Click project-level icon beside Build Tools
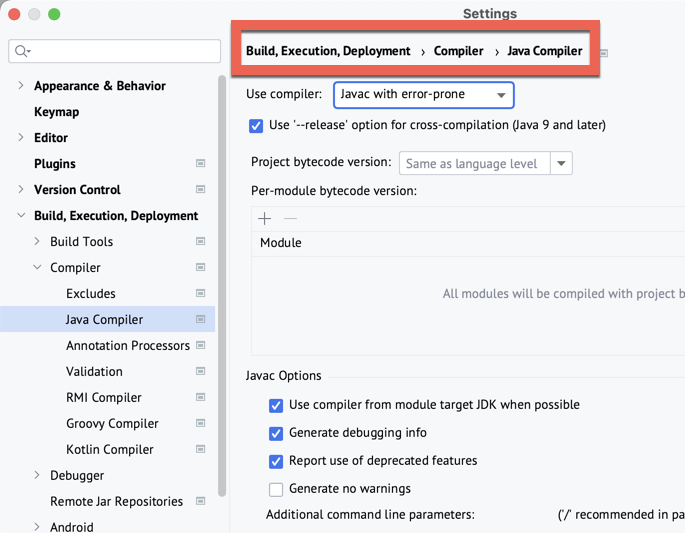 point(201,241)
